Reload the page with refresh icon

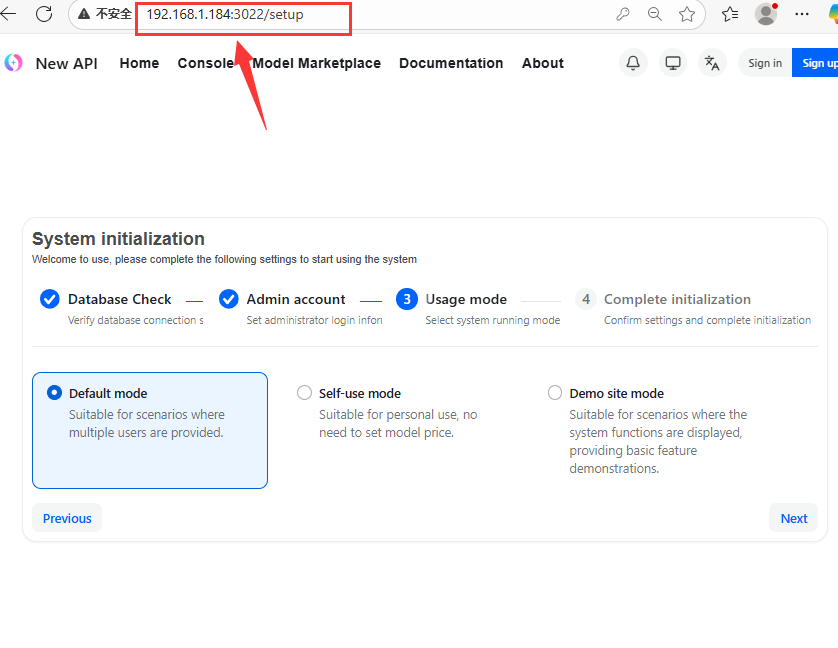point(44,14)
